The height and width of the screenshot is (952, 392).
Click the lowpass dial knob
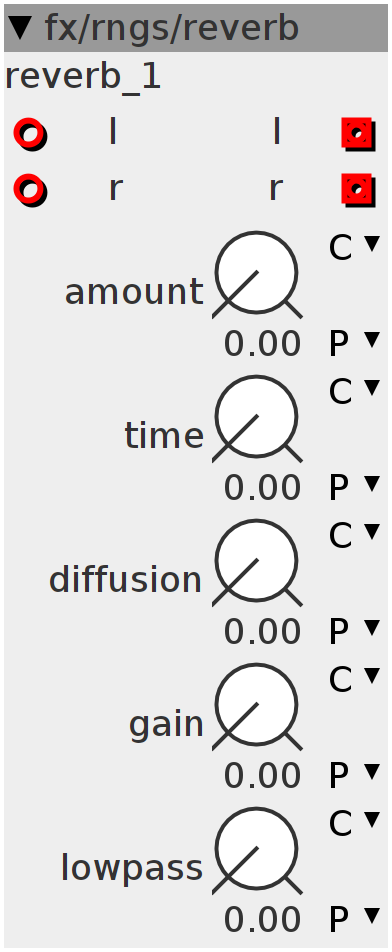257,851
